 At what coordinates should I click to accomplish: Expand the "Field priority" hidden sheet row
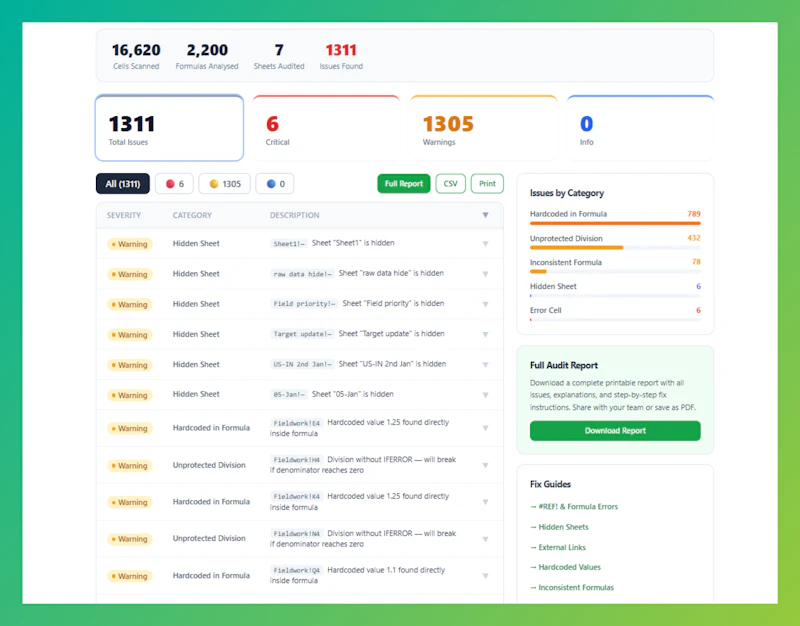(485, 304)
